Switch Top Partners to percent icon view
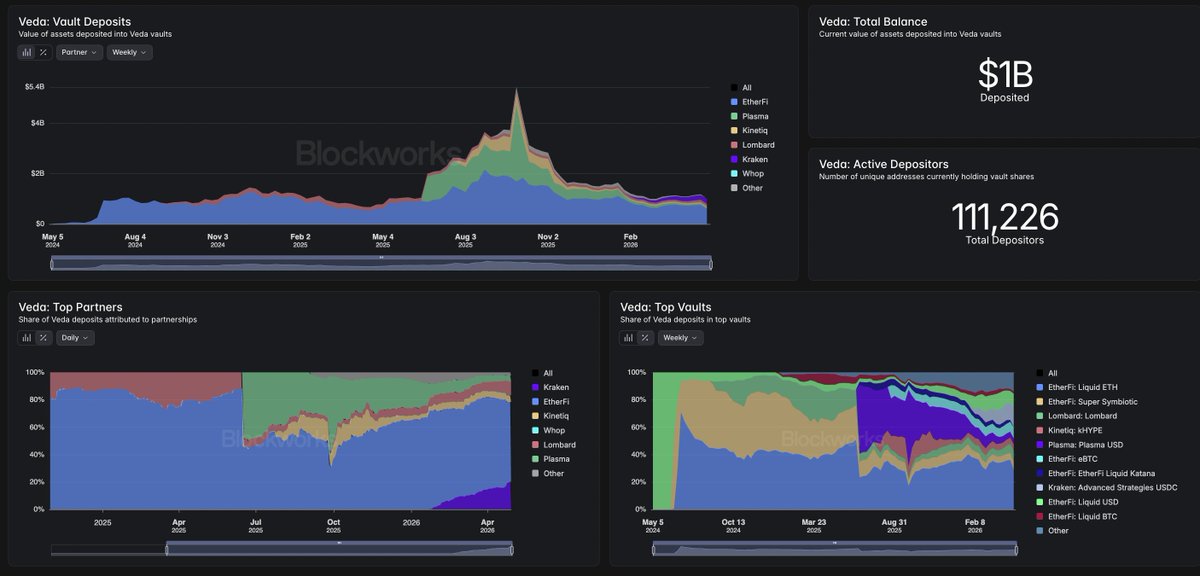Screen dimensions: 1200x576 44,338
